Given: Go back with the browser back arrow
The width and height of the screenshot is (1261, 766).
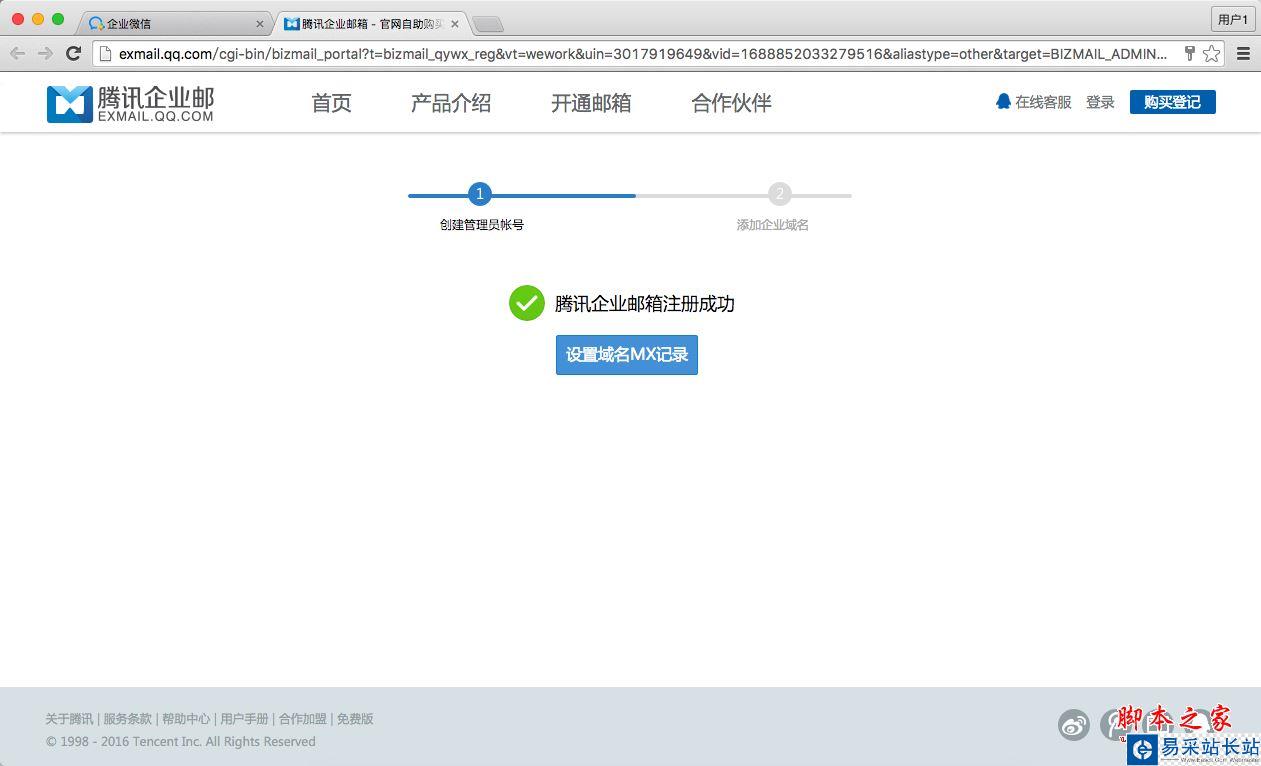Looking at the screenshot, I should (17, 53).
